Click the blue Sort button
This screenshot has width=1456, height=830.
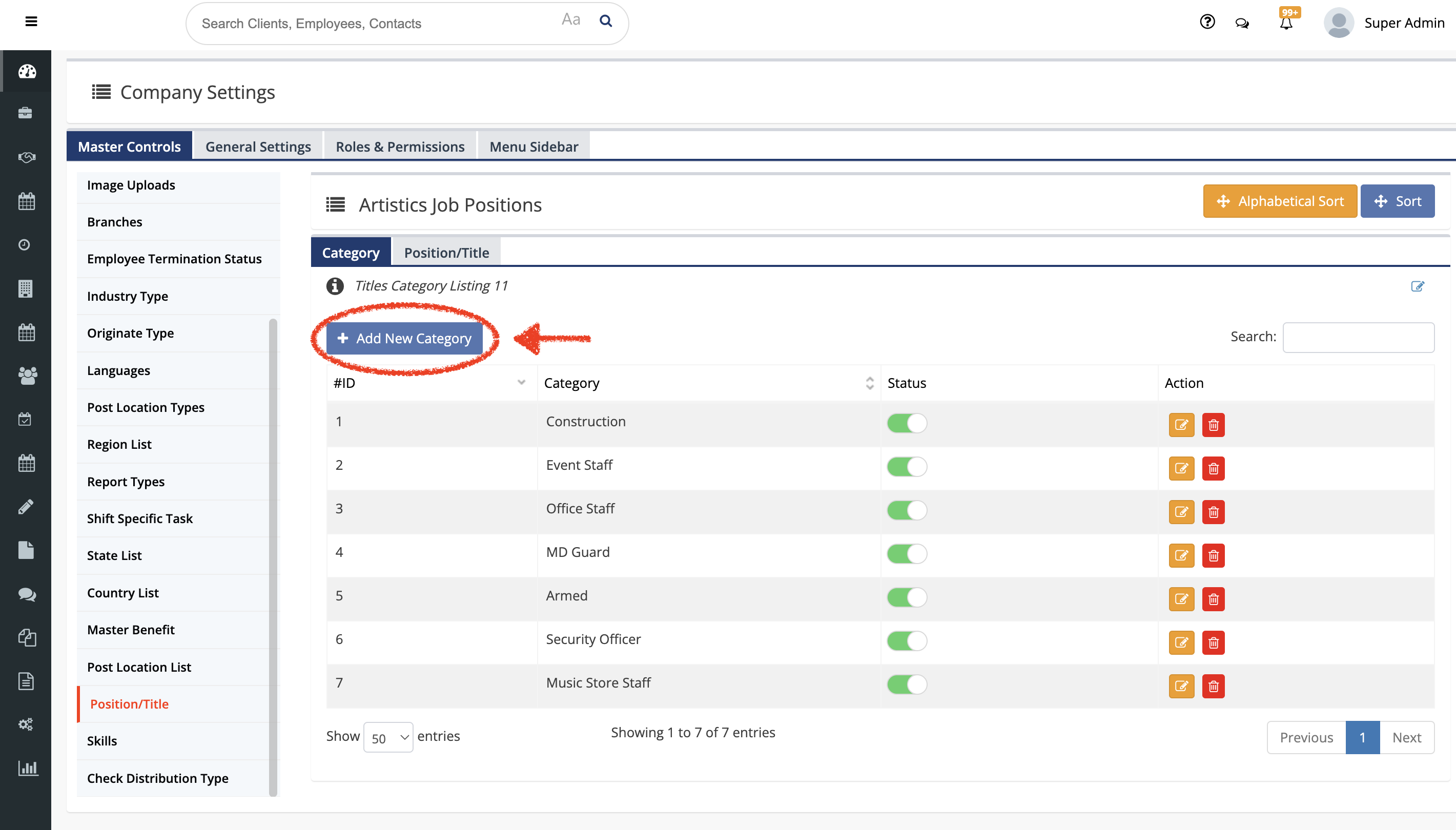(1397, 201)
